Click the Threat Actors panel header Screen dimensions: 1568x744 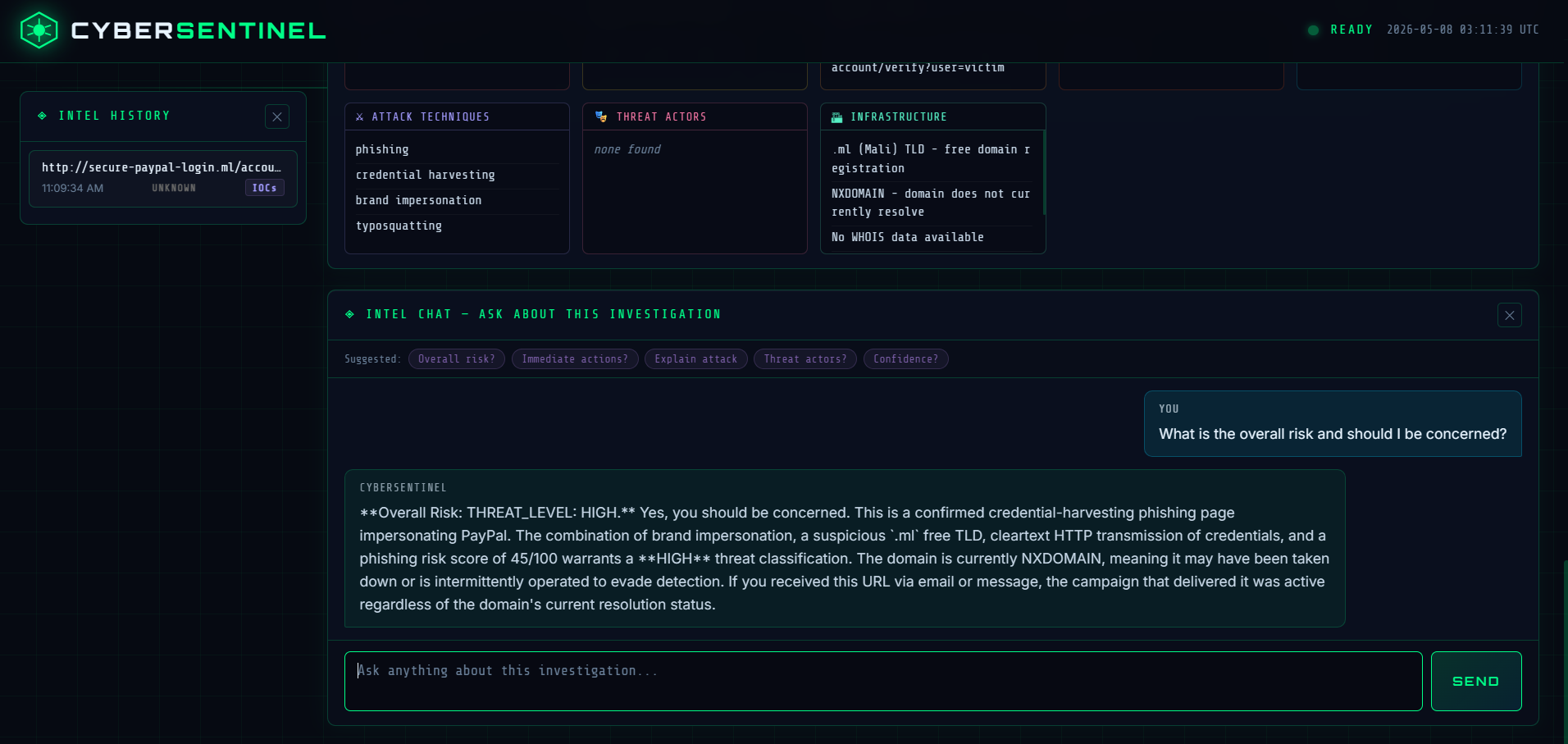(x=695, y=116)
